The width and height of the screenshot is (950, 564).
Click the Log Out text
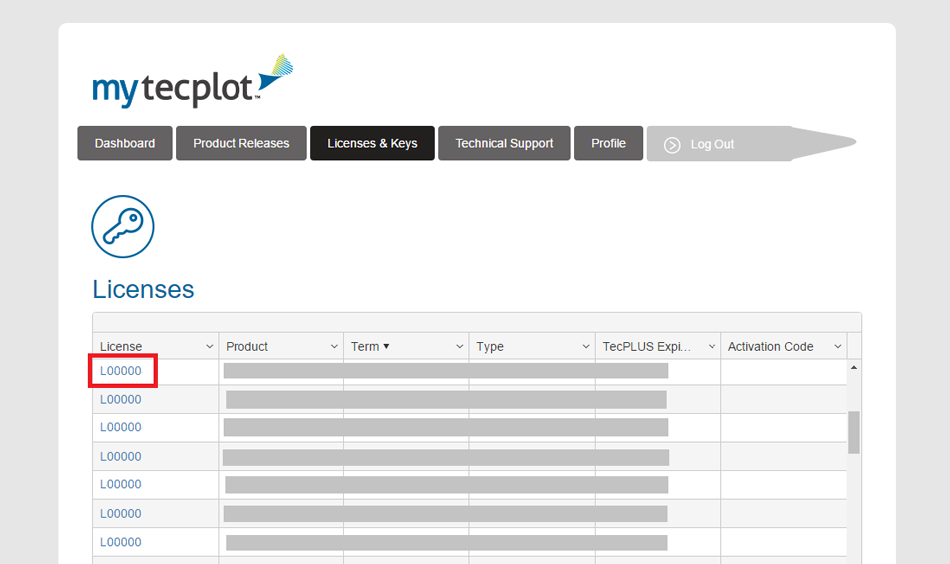click(x=712, y=144)
